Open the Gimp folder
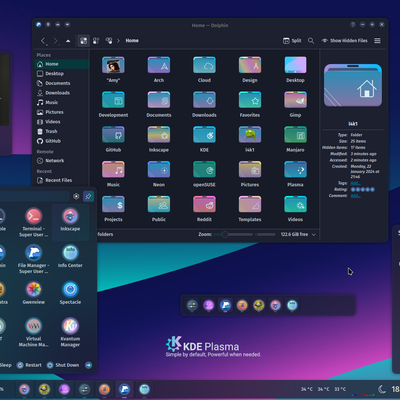Viewport: 400px width, 400px height. 295,104
